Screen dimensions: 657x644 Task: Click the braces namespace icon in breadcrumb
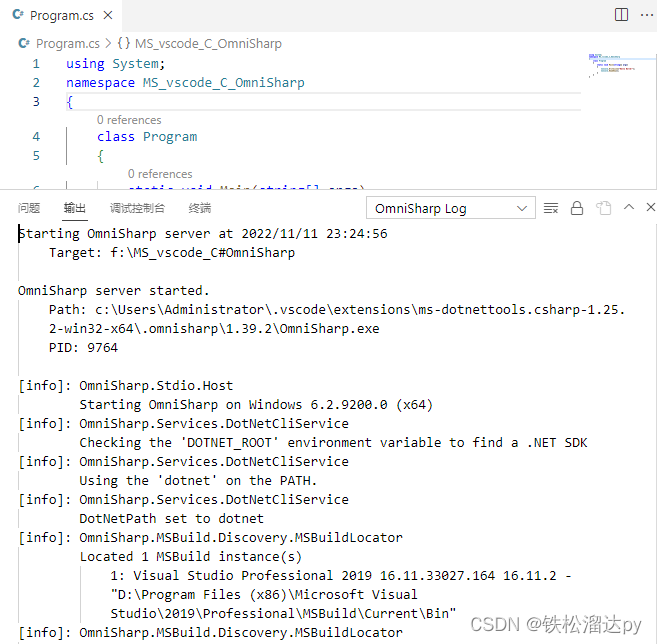[124, 43]
